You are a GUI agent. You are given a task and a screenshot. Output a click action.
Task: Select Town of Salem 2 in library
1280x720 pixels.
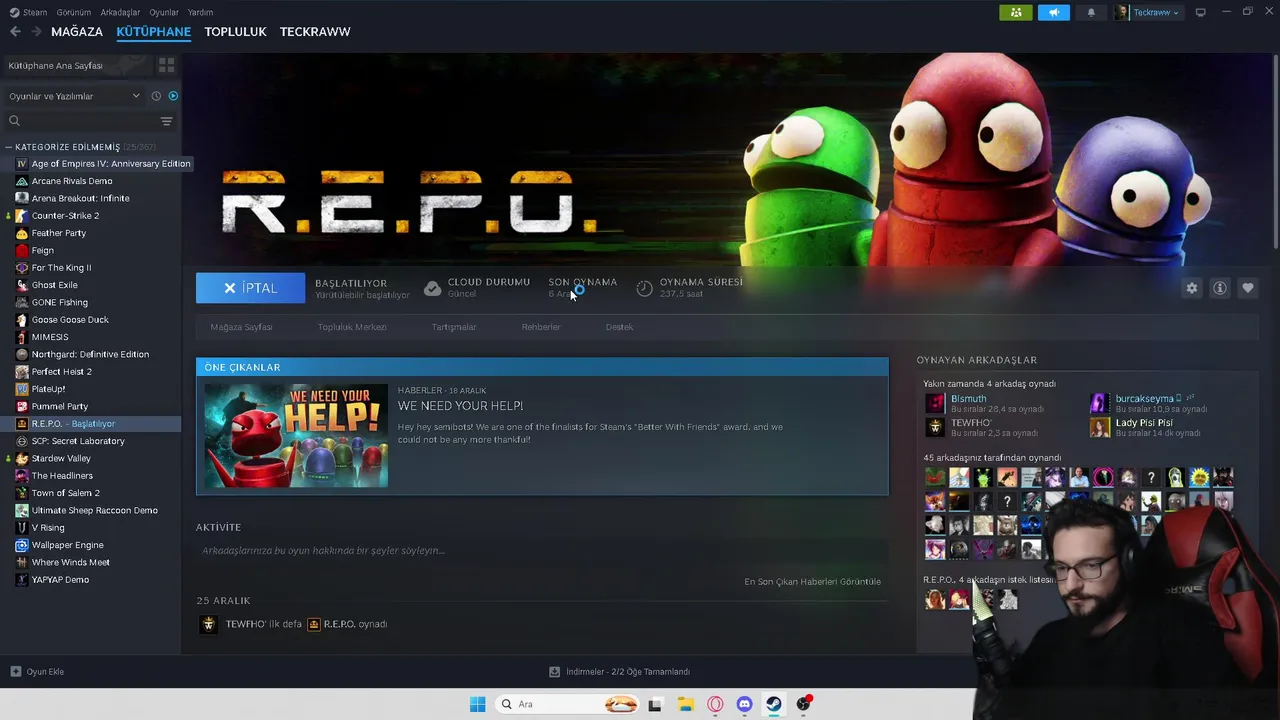pos(65,493)
